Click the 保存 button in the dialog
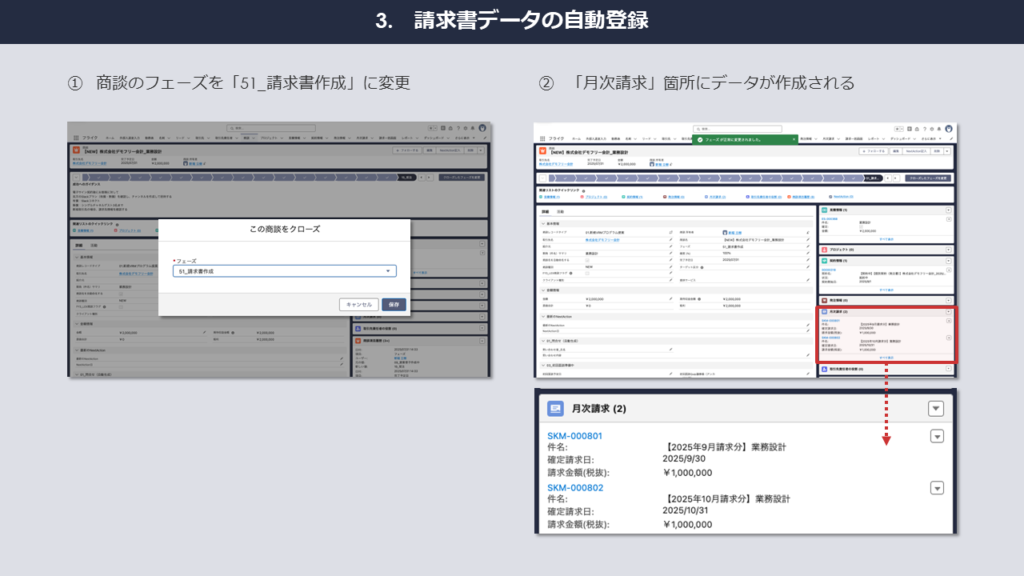This screenshot has width=1024, height=576. coord(394,304)
